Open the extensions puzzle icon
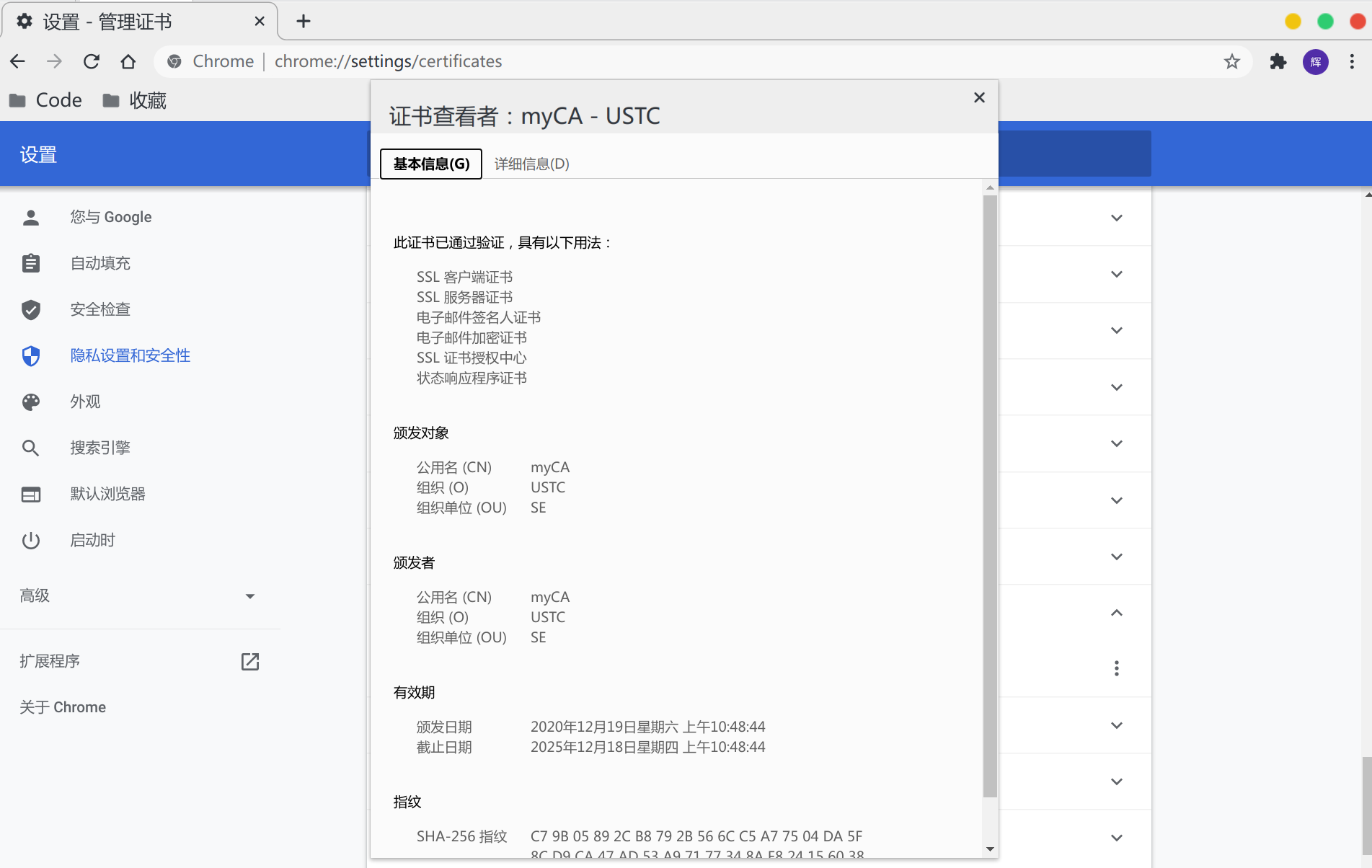Screen dimensions: 1372x868 1278,62
